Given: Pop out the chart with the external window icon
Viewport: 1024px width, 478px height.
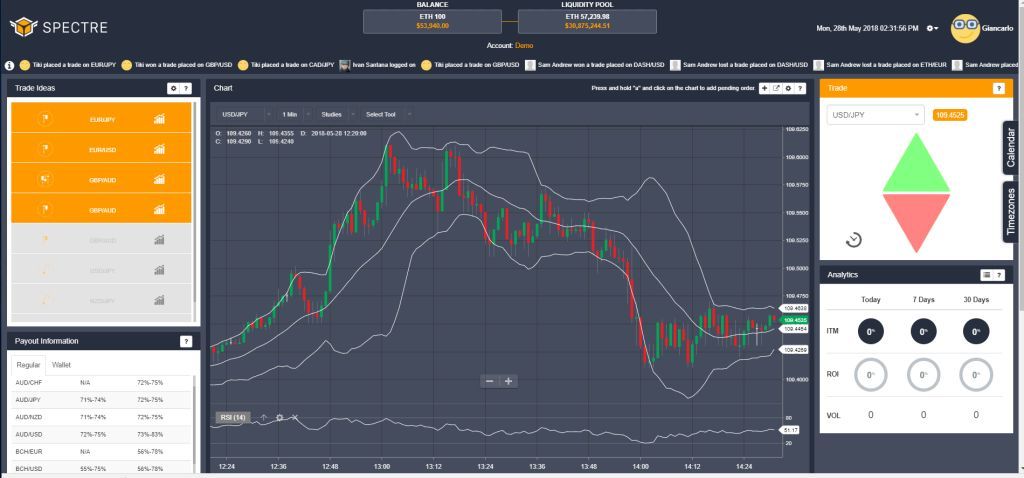Looking at the screenshot, I should coord(776,88).
